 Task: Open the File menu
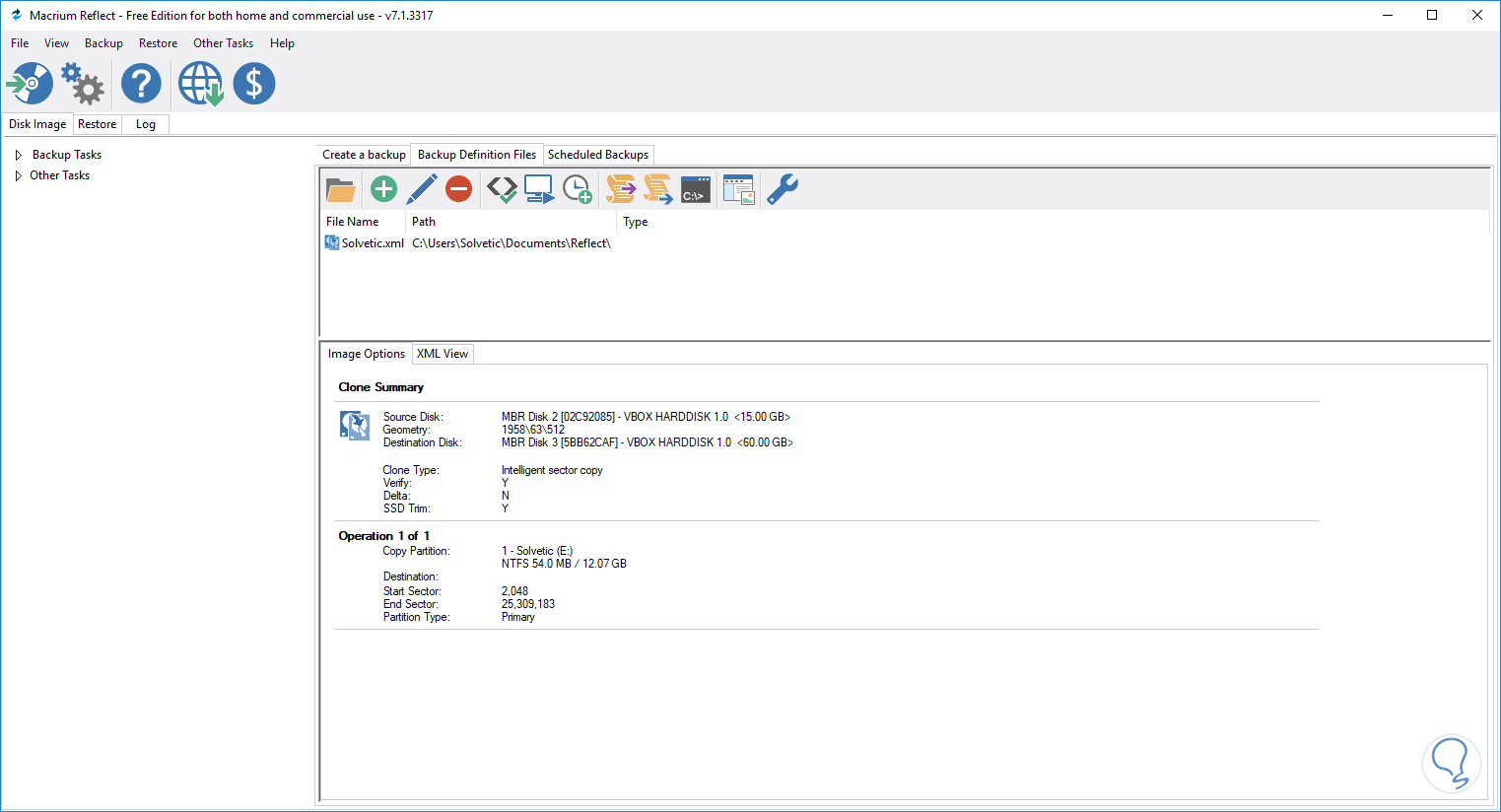[x=20, y=43]
